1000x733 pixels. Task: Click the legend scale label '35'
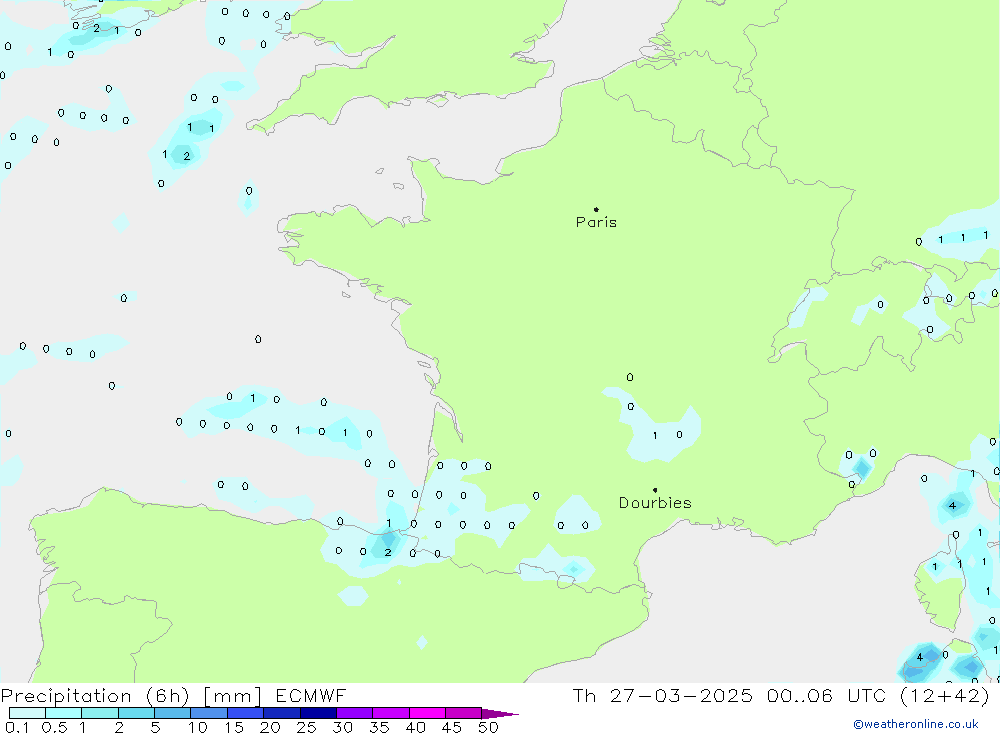click(379, 727)
